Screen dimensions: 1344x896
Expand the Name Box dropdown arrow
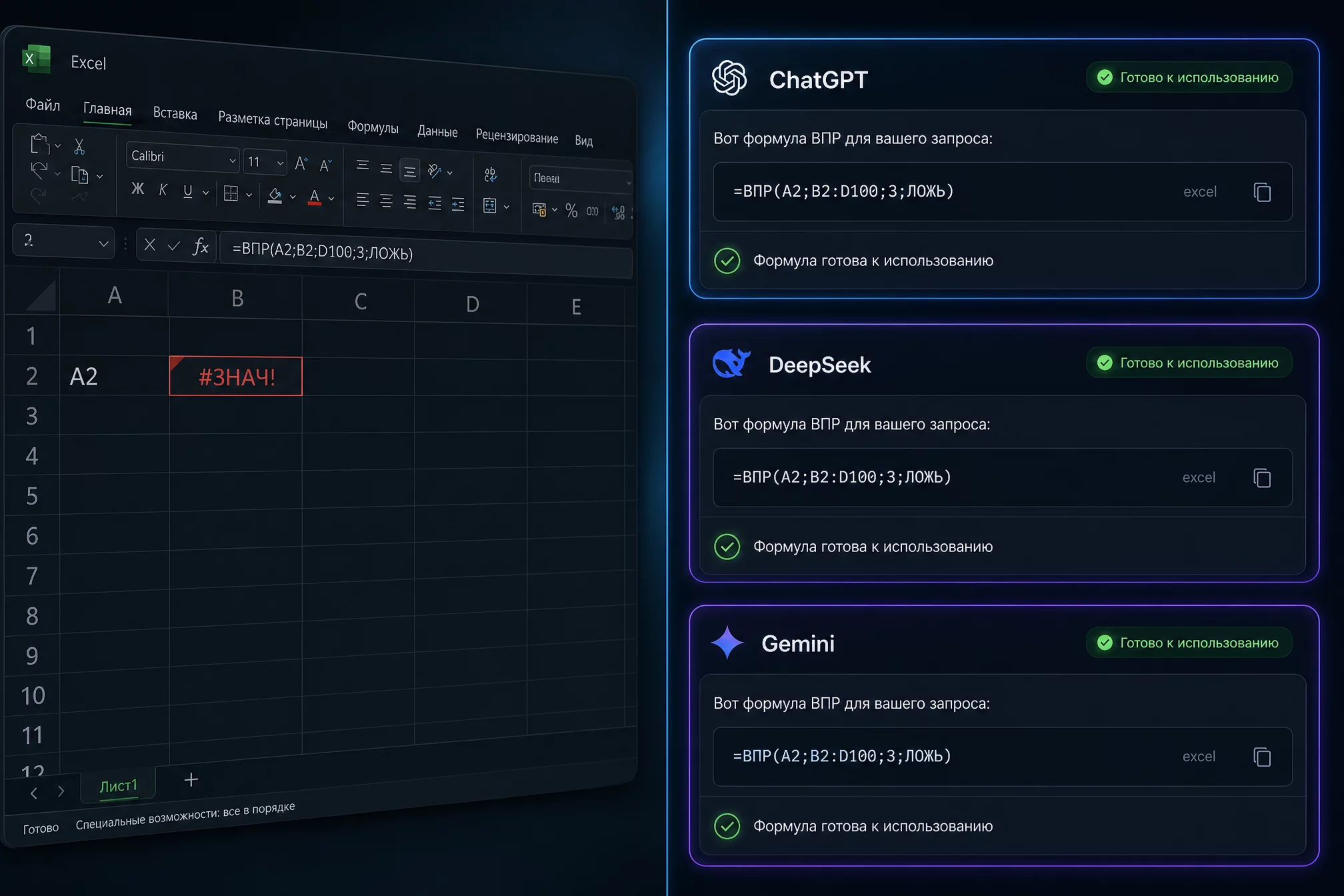(x=103, y=243)
